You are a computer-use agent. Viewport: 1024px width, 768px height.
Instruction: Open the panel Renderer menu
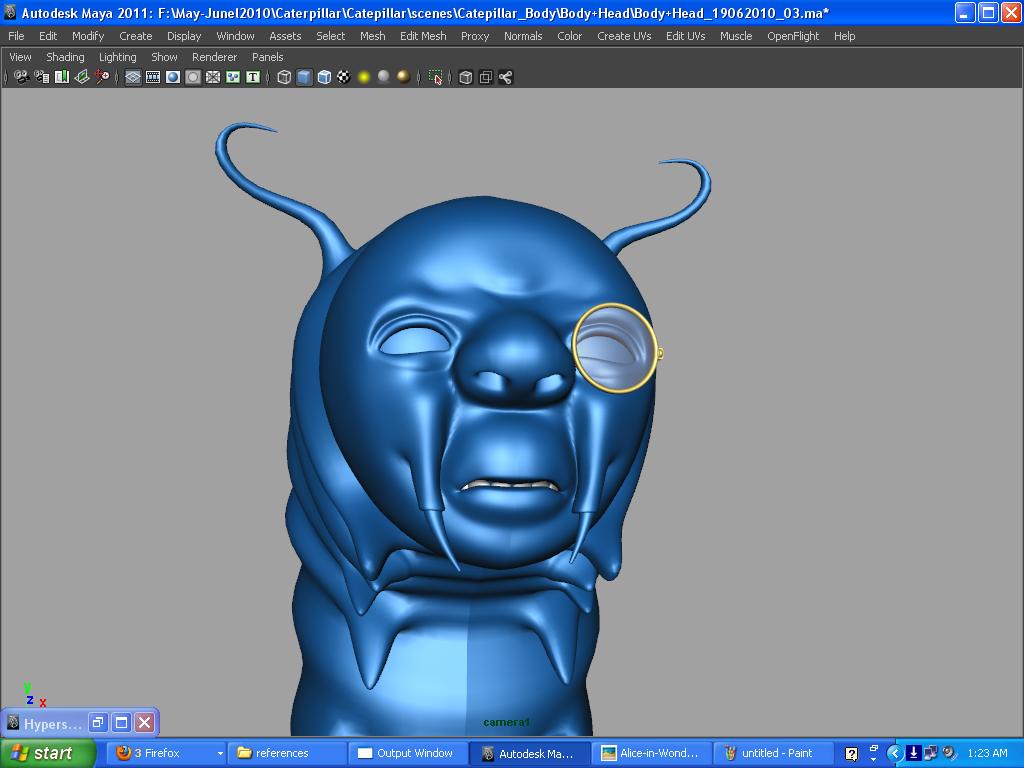[x=214, y=57]
